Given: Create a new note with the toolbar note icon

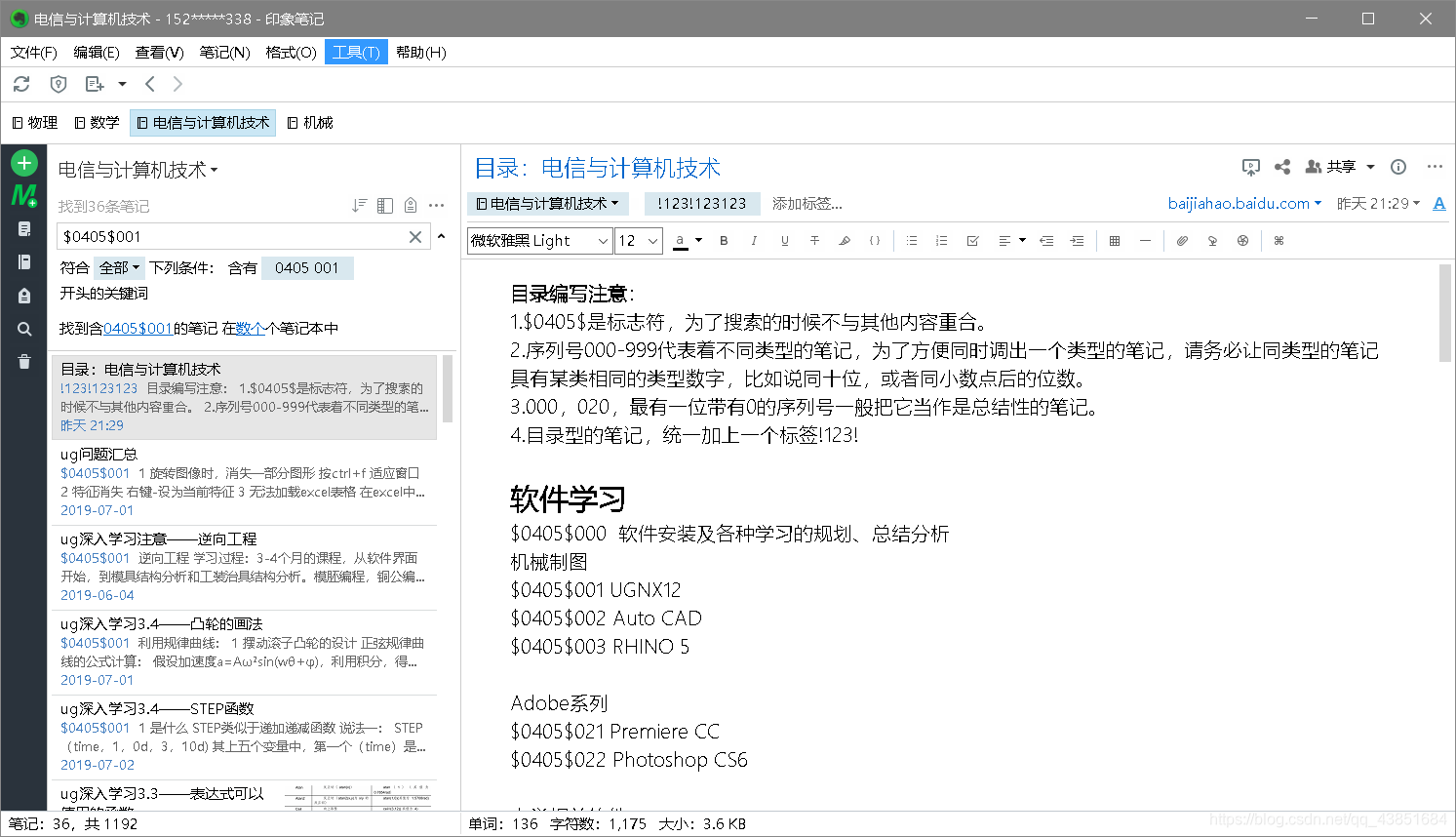Looking at the screenshot, I should coord(95,84).
